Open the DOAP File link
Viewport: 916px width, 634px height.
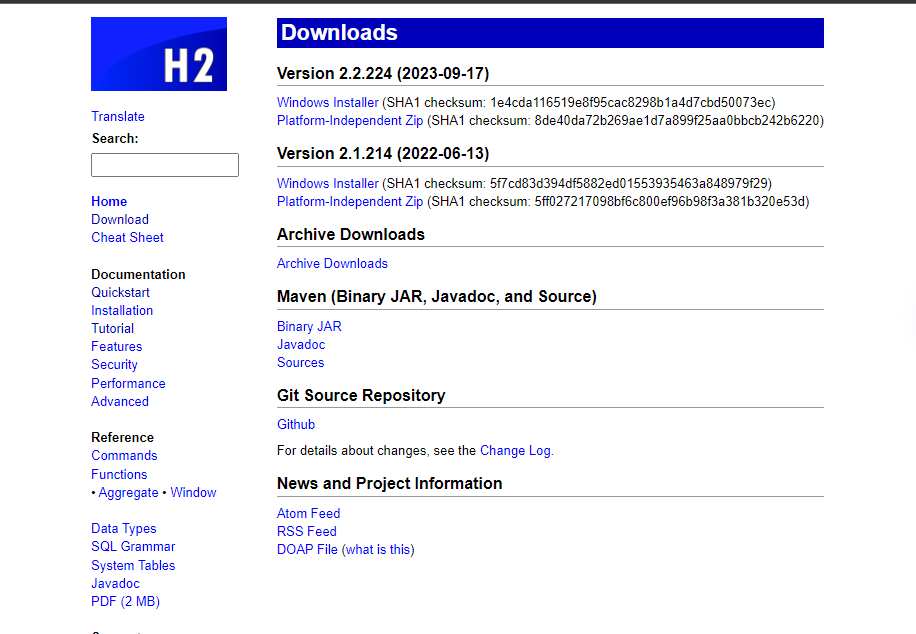[x=307, y=550]
